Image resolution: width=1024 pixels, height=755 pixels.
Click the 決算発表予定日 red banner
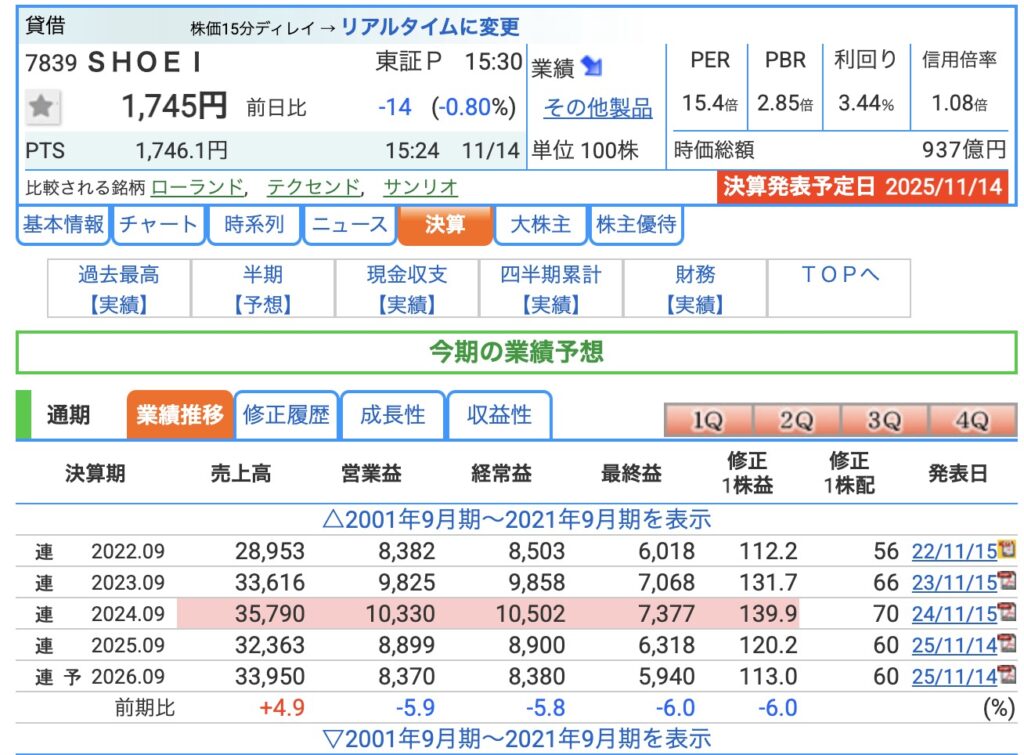coord(862,187)
